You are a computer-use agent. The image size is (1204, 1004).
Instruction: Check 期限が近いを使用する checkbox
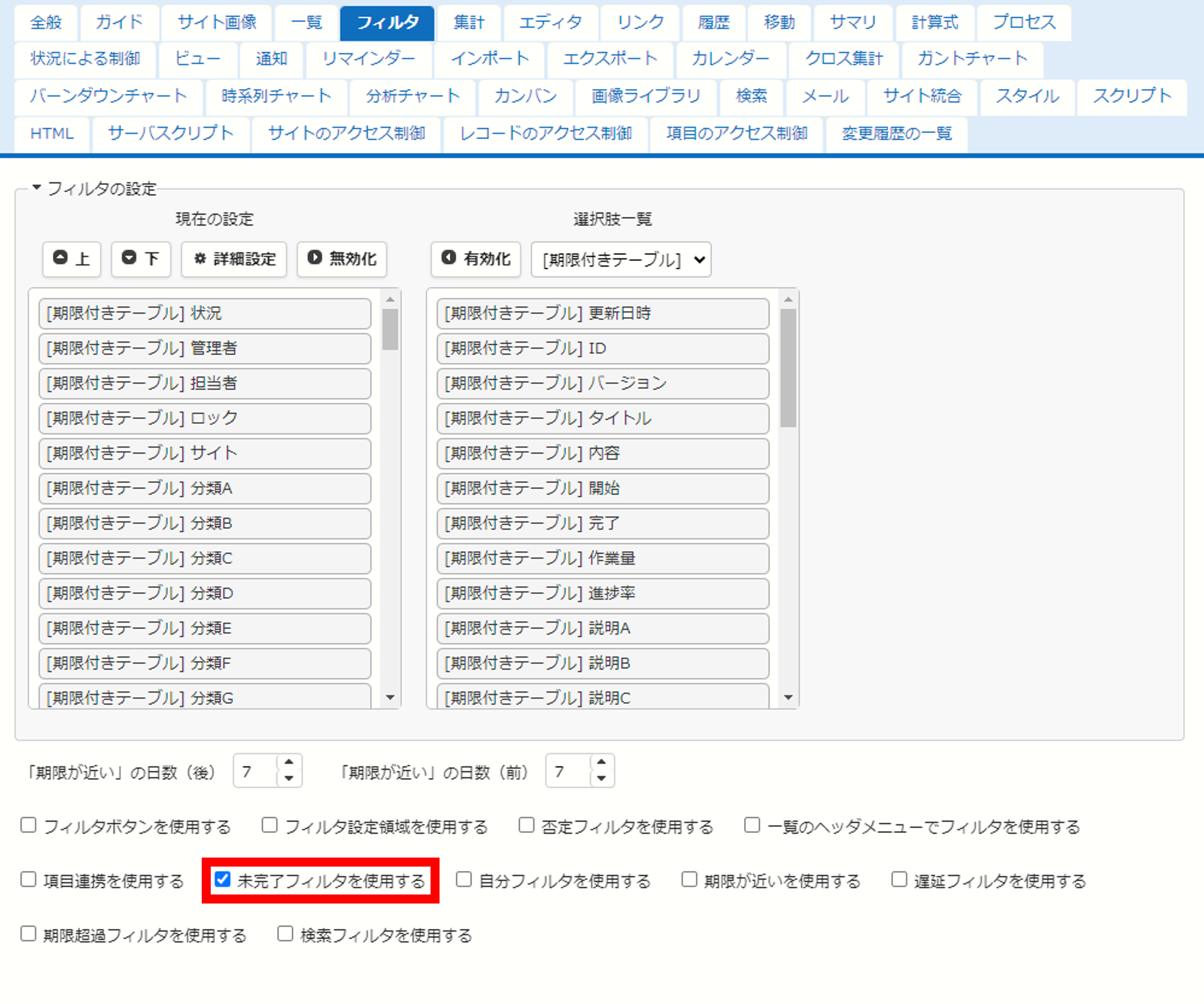pos(689,879)
